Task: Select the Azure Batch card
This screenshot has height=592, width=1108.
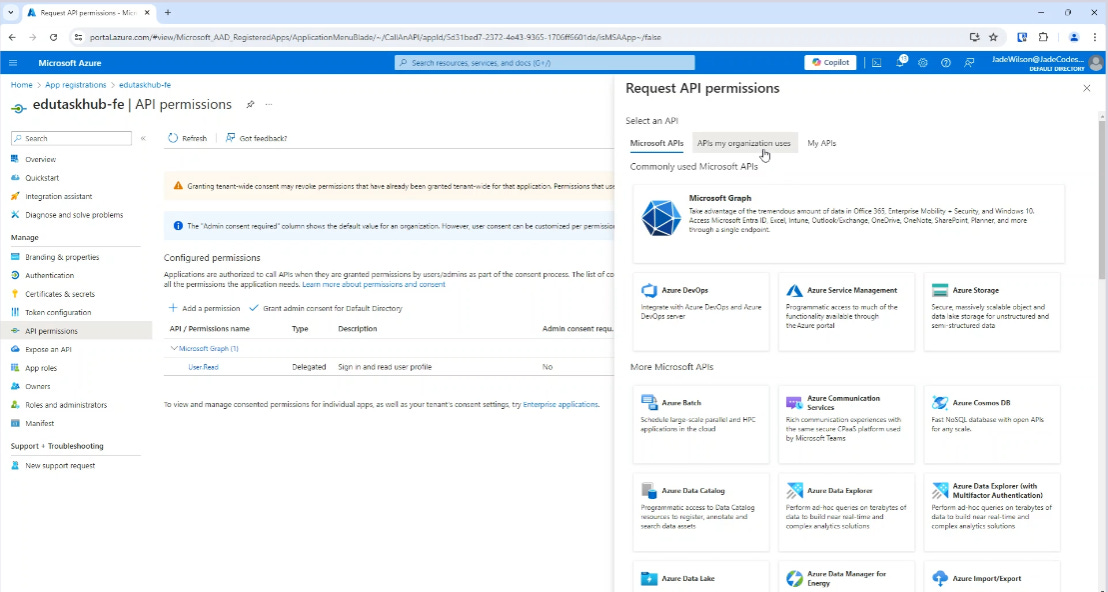Action: point(701,424)
